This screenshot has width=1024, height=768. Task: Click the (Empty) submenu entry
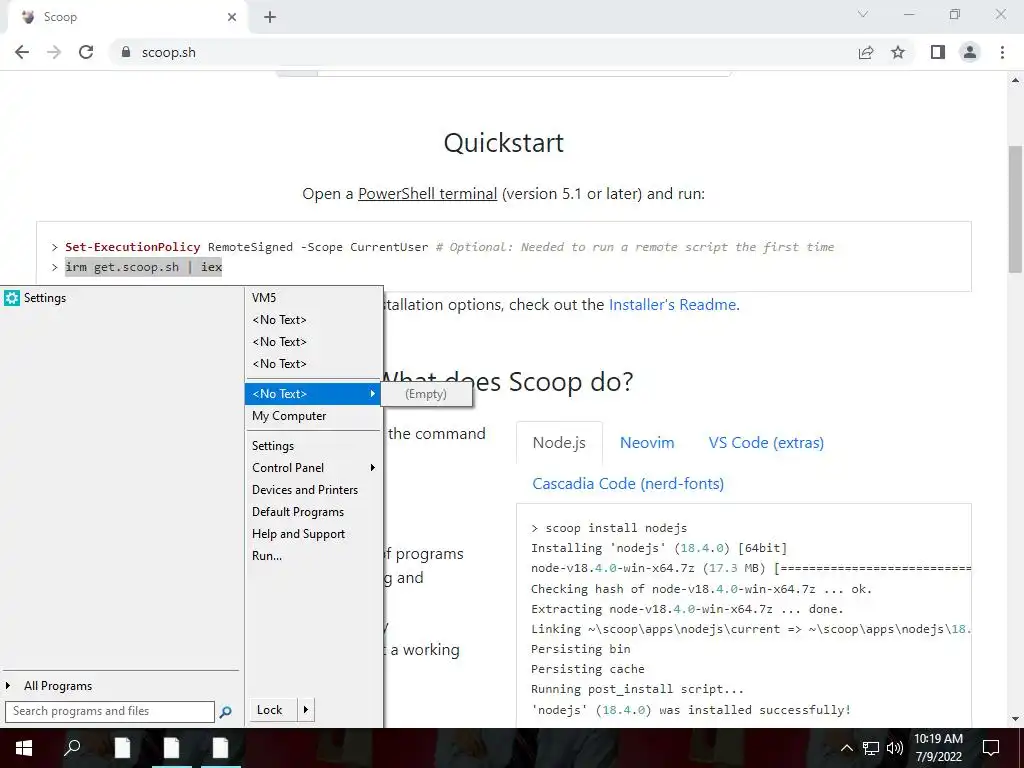tap(426, 394)
